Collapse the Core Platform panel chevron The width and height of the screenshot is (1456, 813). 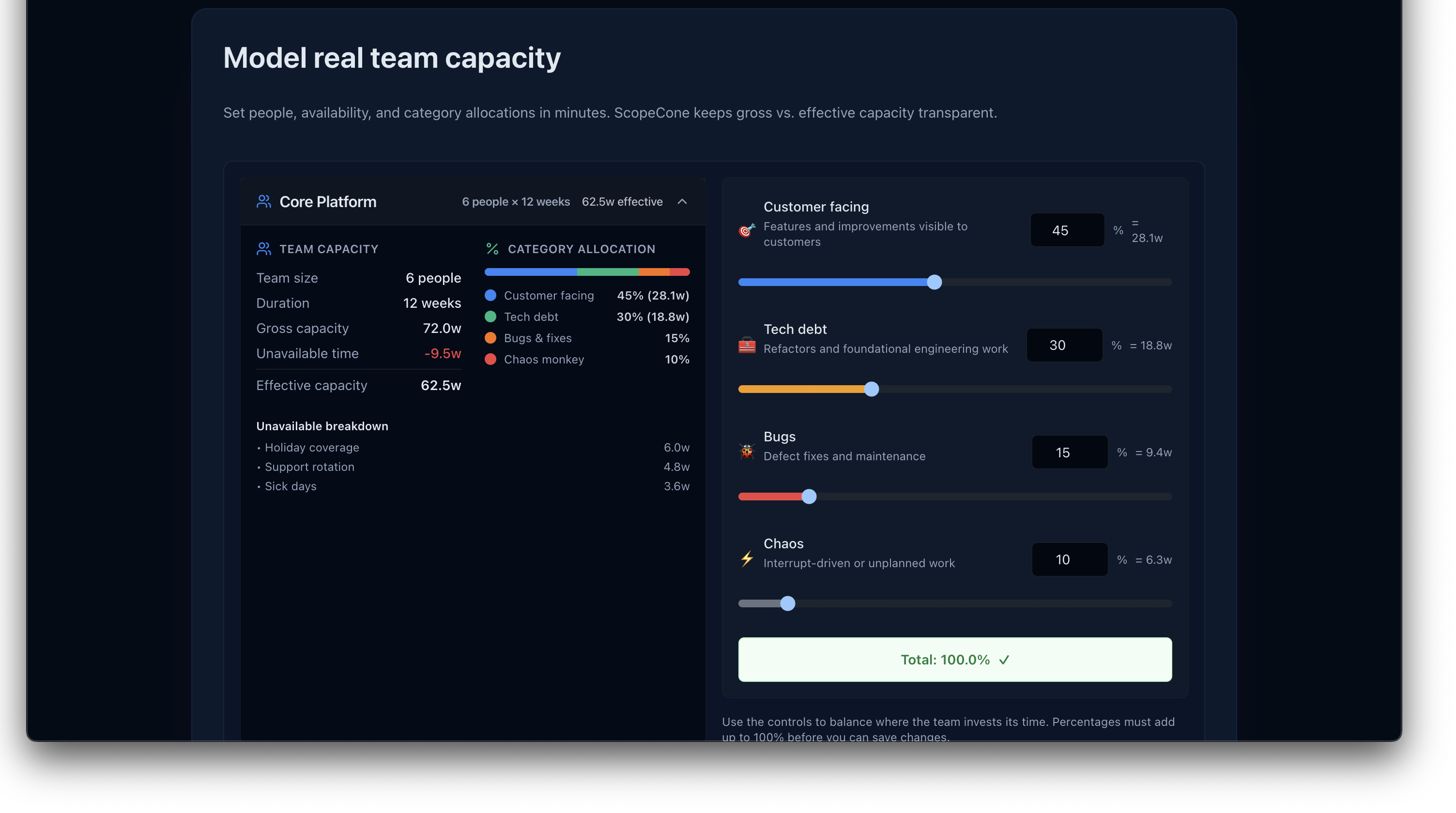pyautogui.click(x=682, y=202)
